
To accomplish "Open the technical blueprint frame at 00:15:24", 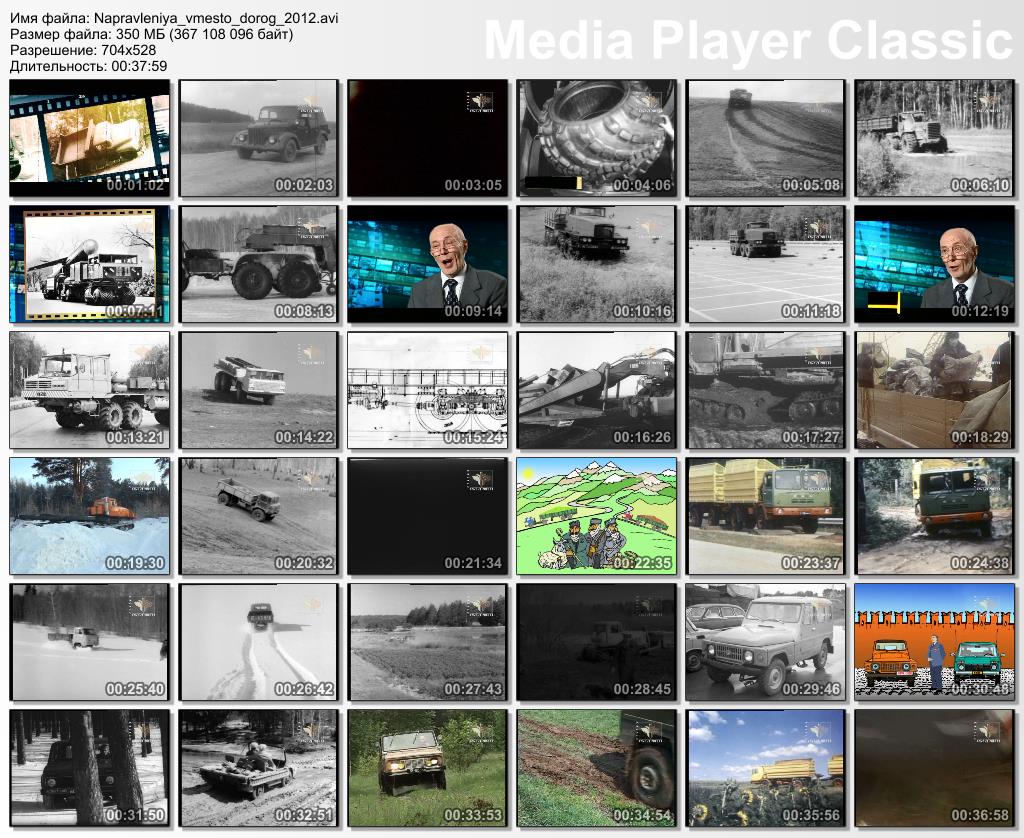I will point(428,390).
